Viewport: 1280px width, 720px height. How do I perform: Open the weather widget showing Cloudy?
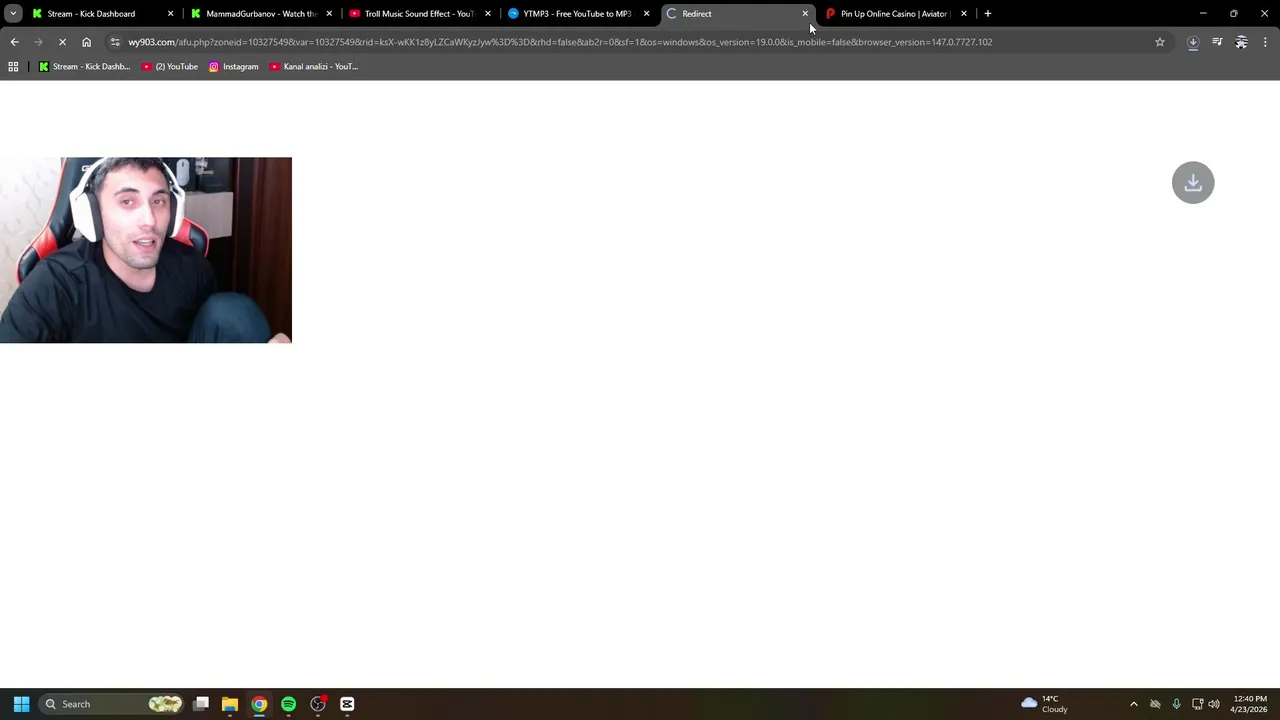coord(1044,704)
